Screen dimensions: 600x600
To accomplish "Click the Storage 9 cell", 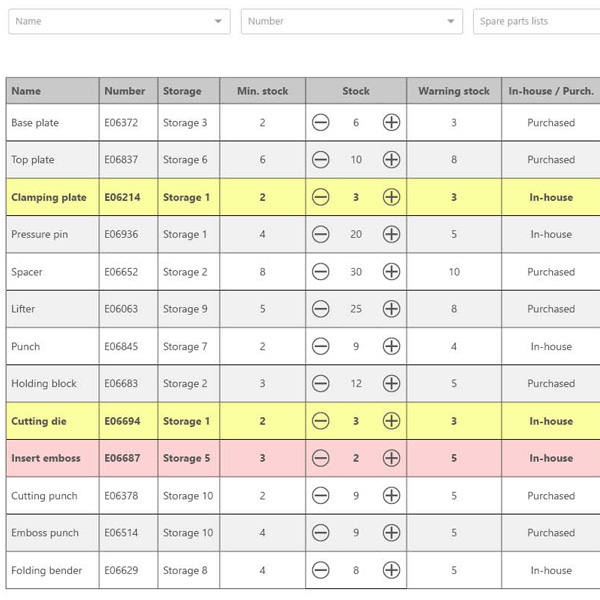I will (189, 309).
